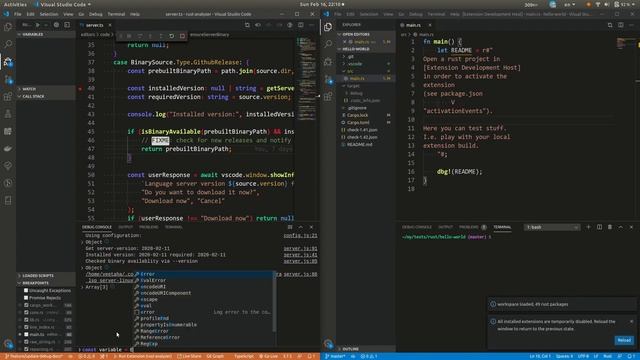Collapse the Call Stack section

[x=46, y=96]
